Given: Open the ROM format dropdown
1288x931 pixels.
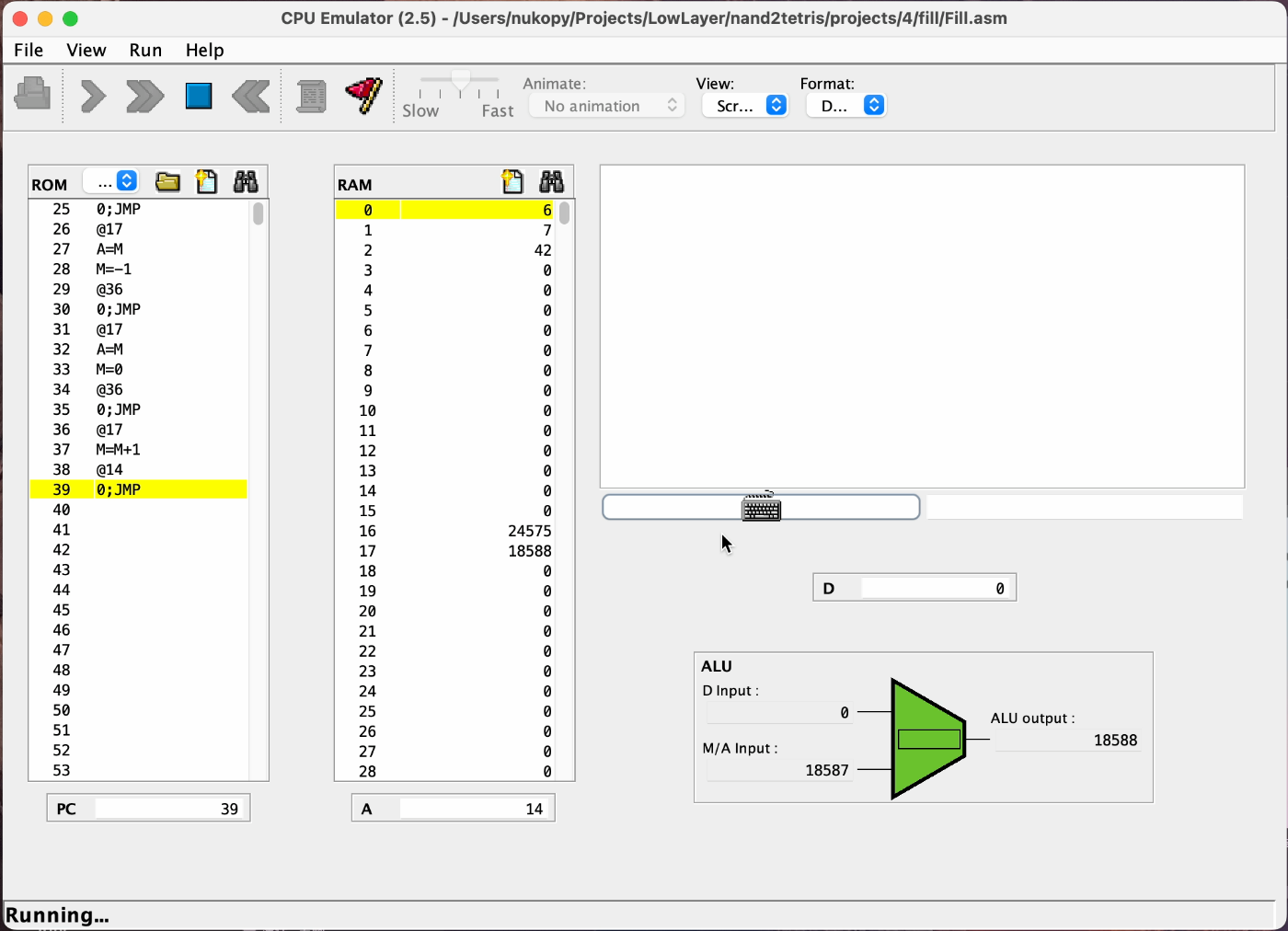Looking at the screenshot, I should point(110,181).
